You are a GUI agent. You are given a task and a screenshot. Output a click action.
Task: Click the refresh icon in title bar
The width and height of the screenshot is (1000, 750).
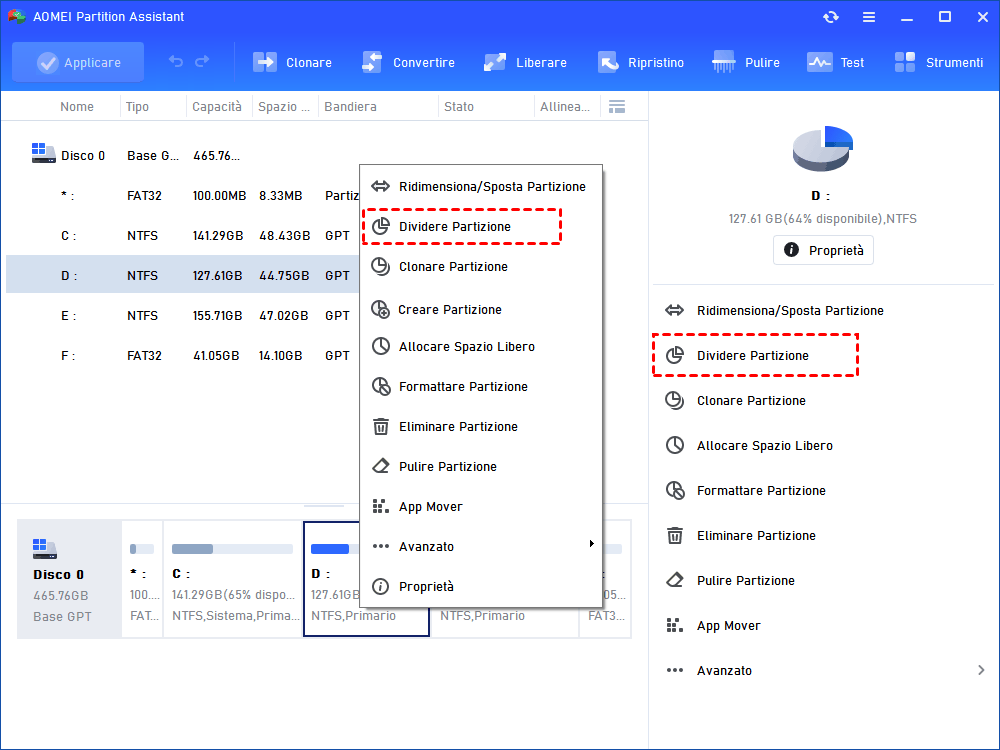coord(830,17)
